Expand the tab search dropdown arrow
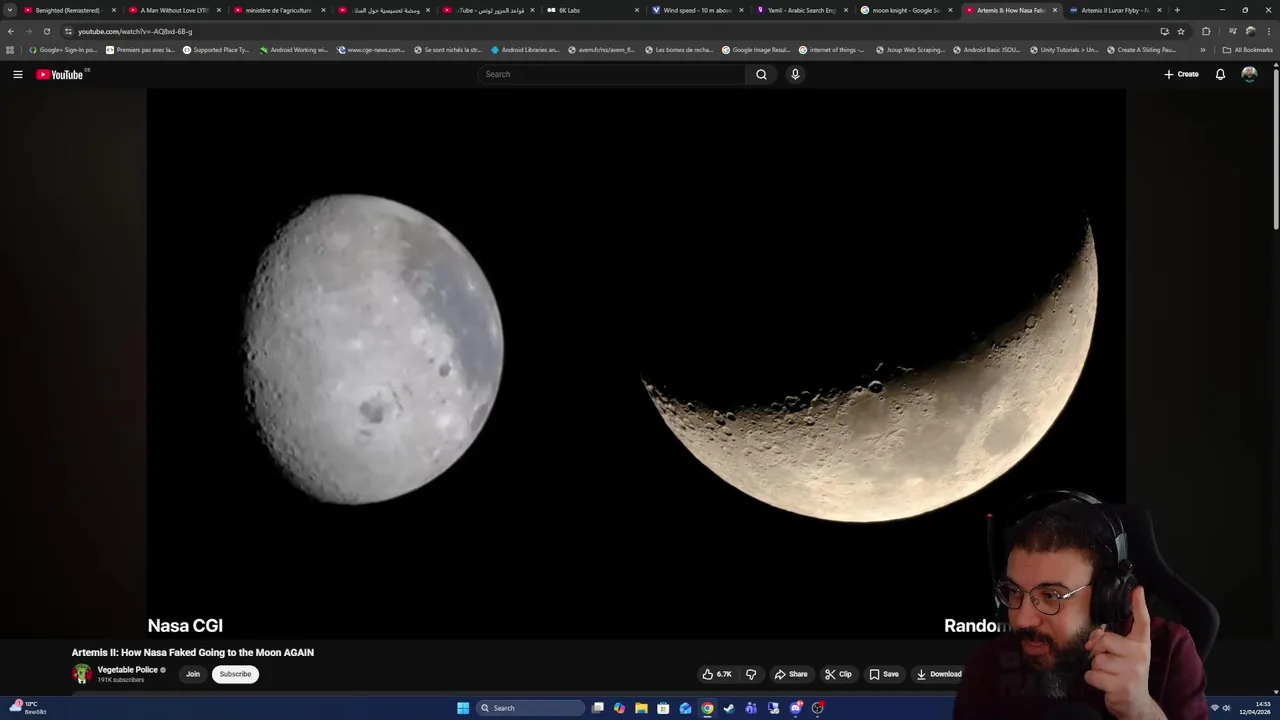Screen dimensions: 1280x720 coord(10,10)
